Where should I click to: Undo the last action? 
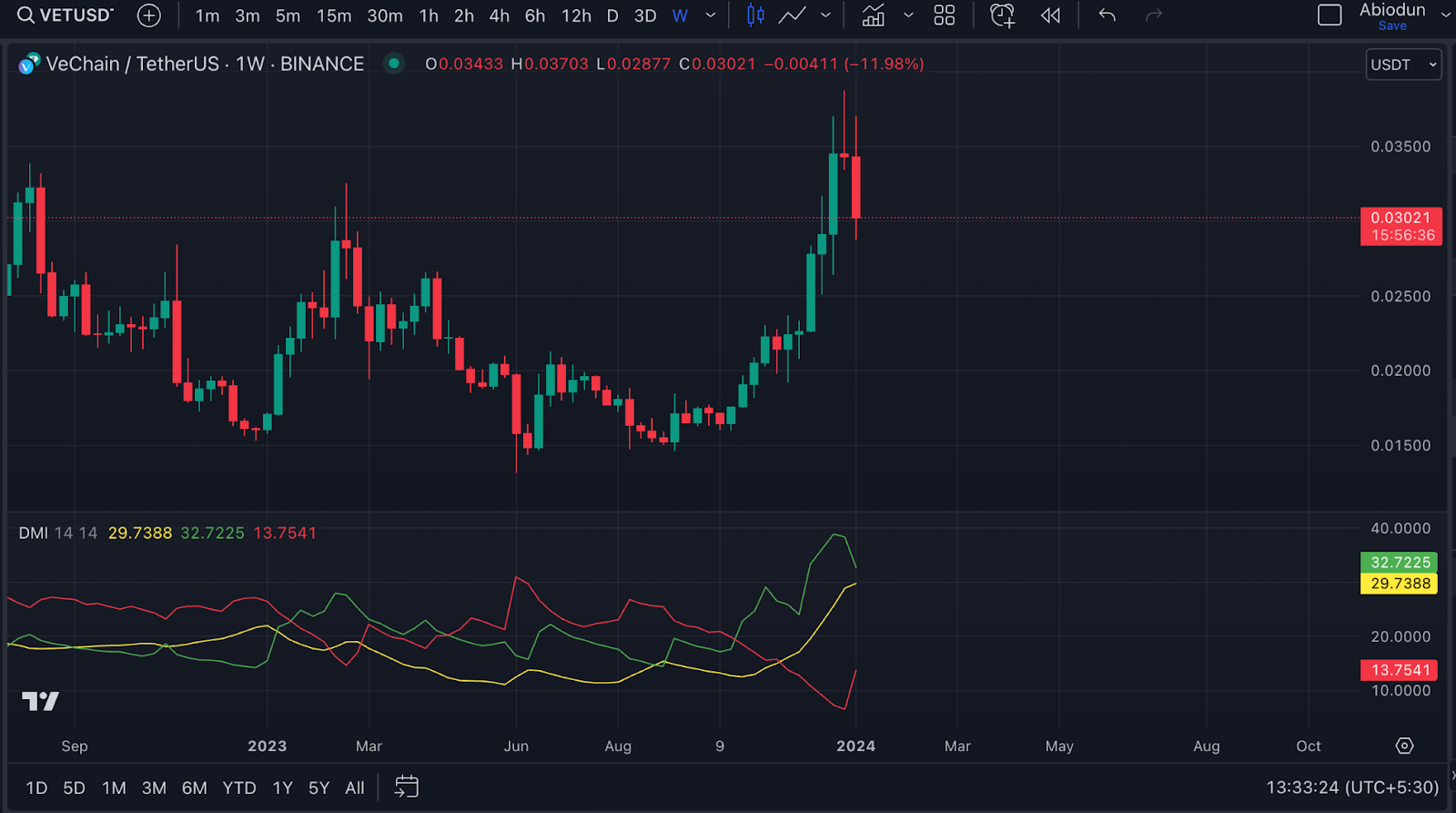[1107, 15]
